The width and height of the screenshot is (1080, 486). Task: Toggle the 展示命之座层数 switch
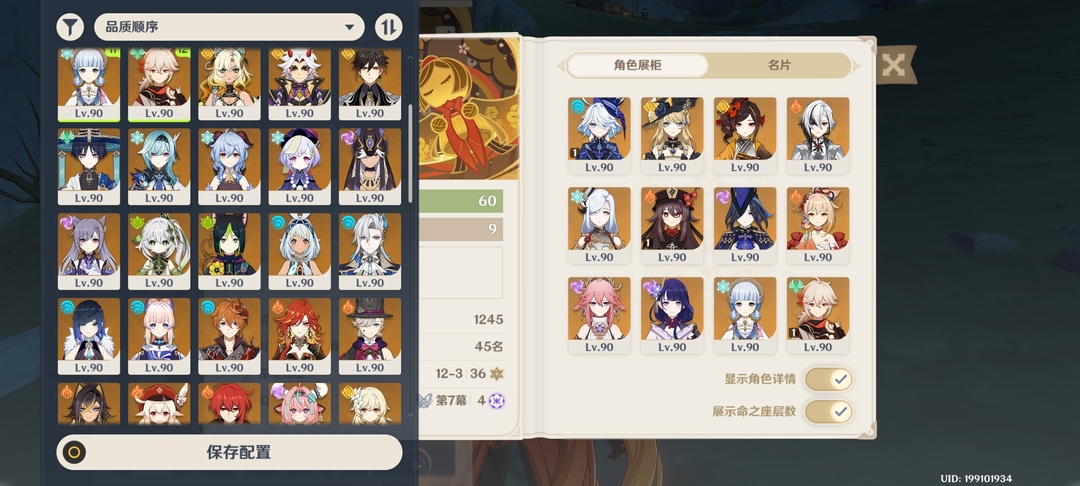[829, 412]
